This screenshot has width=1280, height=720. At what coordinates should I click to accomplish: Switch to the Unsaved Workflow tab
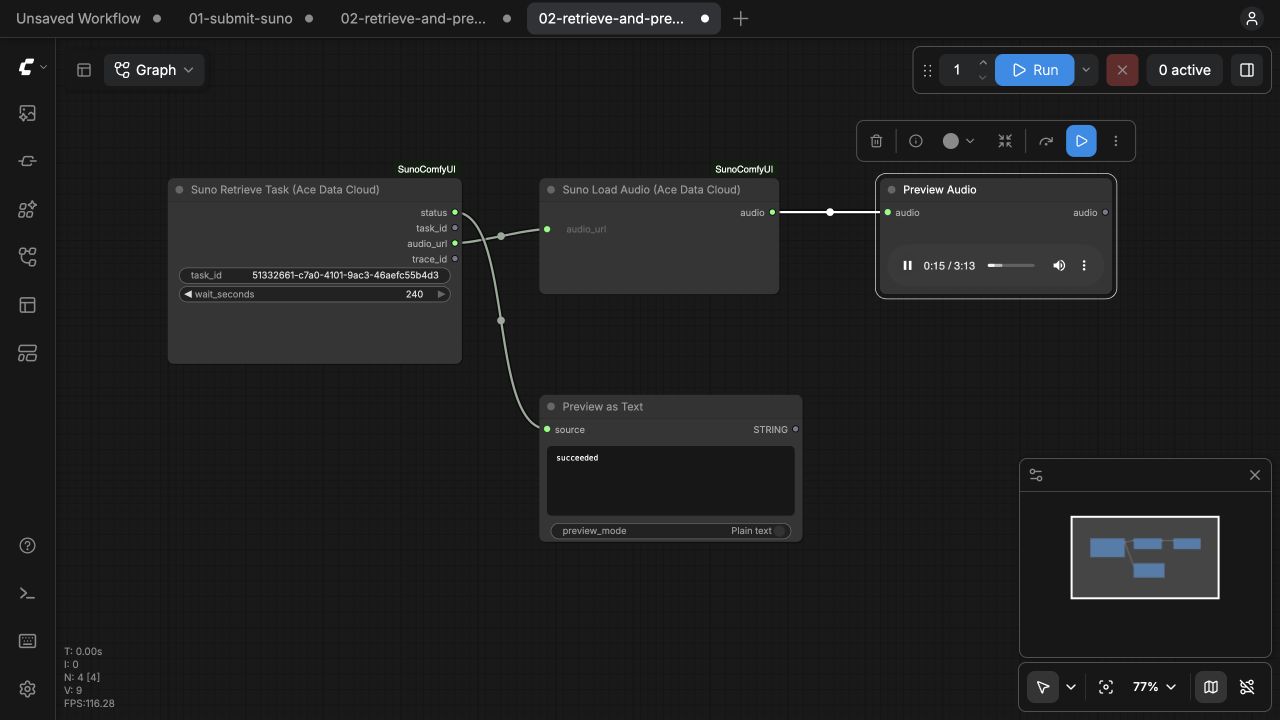click(x=88, y=18)
